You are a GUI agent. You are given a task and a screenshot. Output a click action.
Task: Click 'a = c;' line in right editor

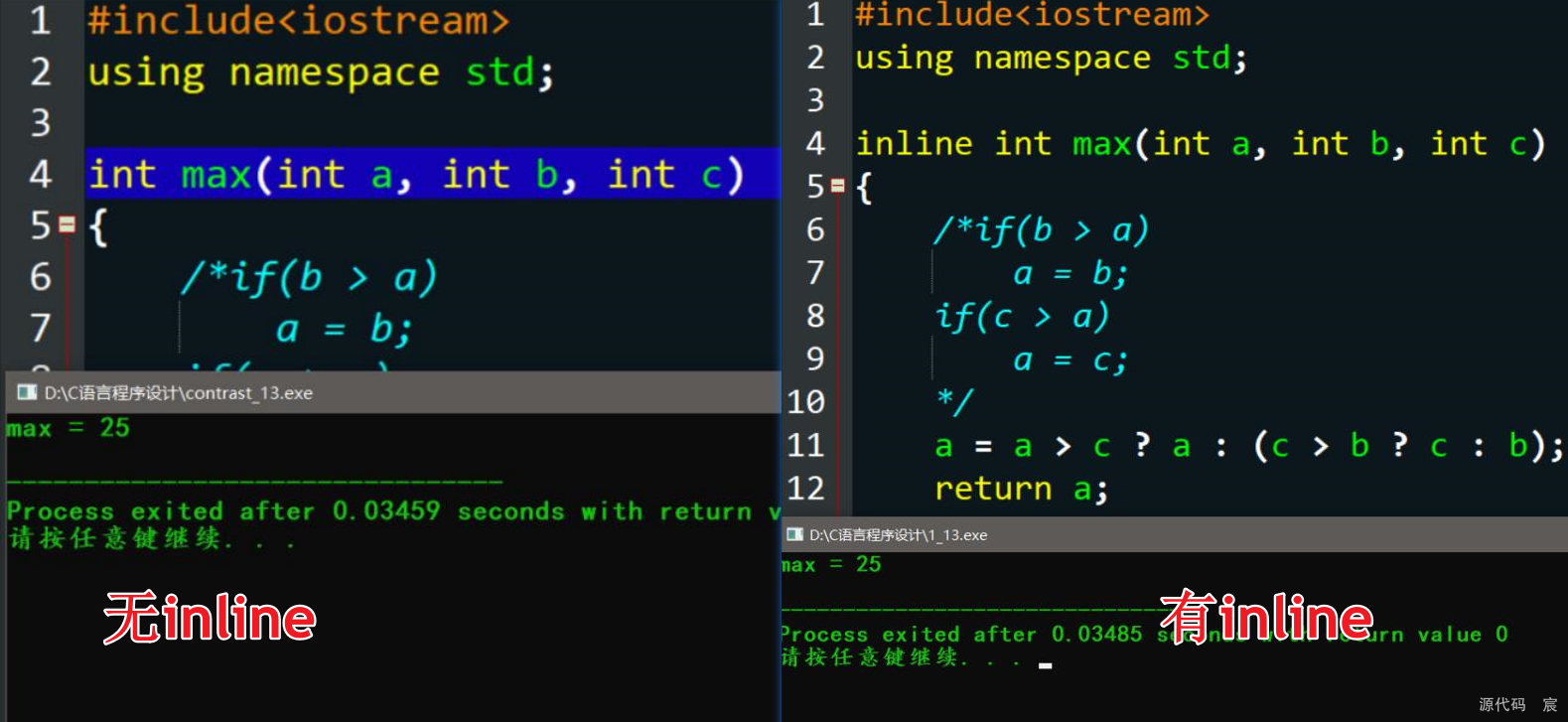pos(1070,361)
